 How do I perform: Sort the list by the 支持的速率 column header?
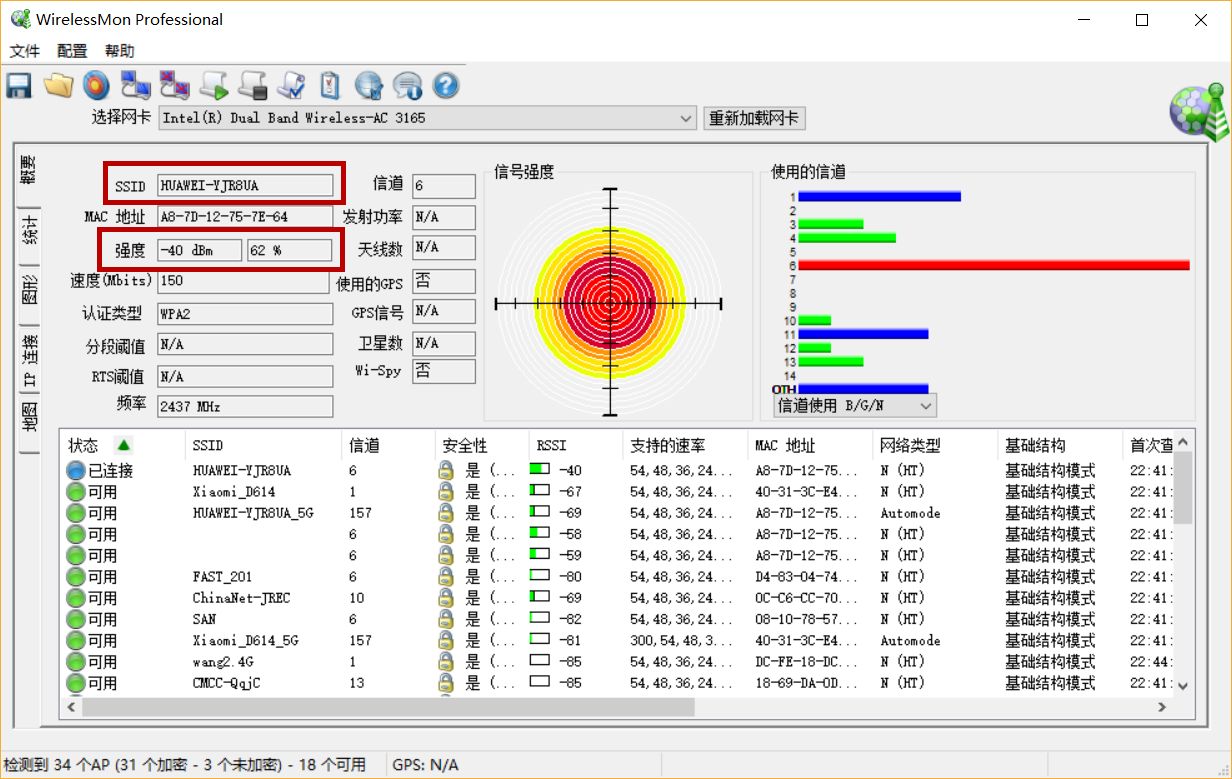click(685, 445)
